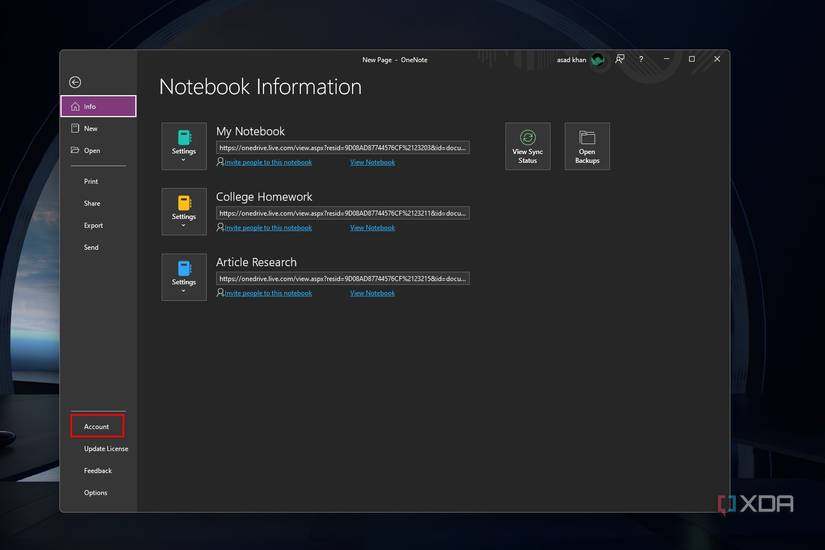Invite people to College Homework notebook
The image size is (825, 550).
(x=268, y=228)
